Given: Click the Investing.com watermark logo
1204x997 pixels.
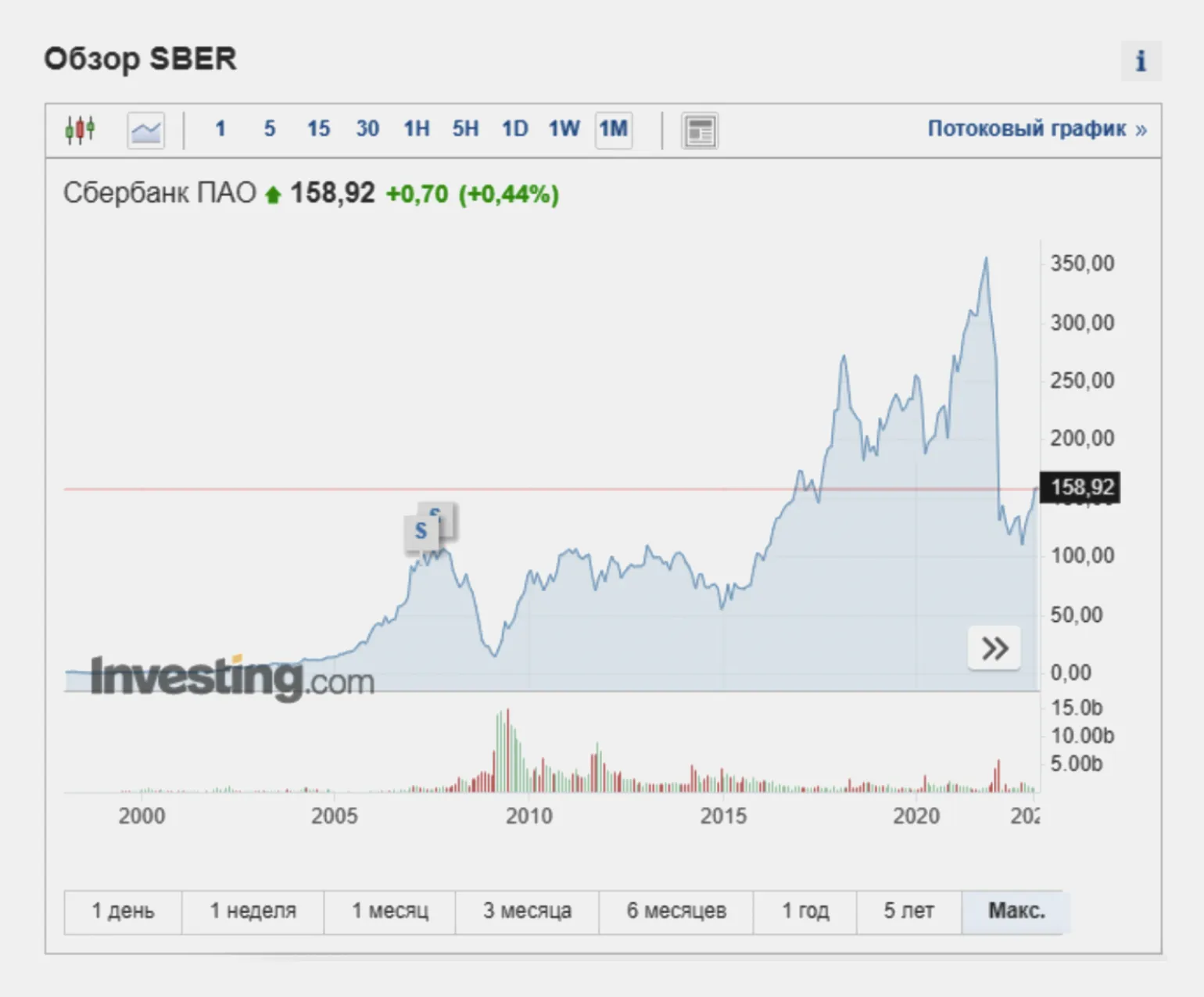Looking at the screenshot, I should 233,677.
